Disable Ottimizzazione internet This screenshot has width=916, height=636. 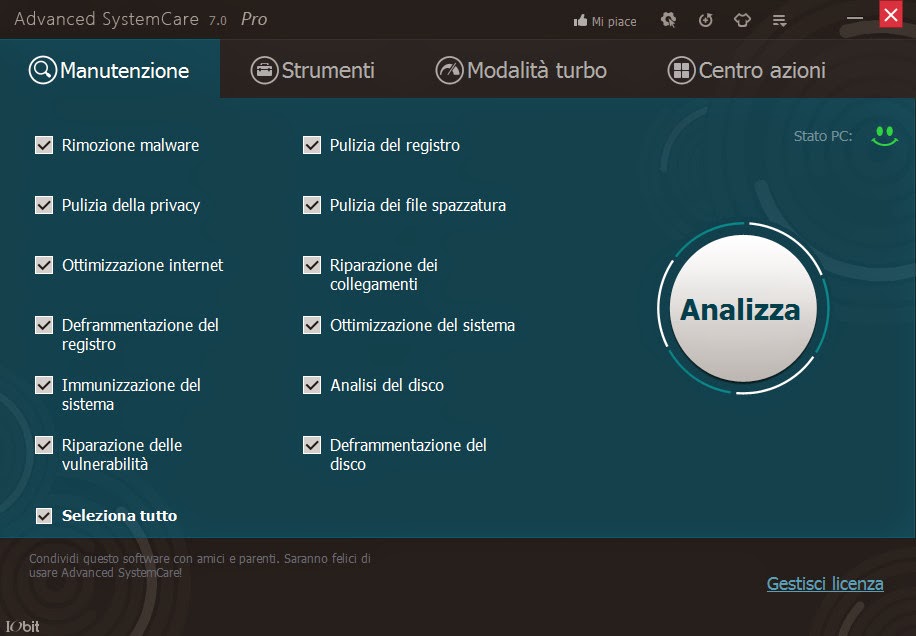[44, 265]
